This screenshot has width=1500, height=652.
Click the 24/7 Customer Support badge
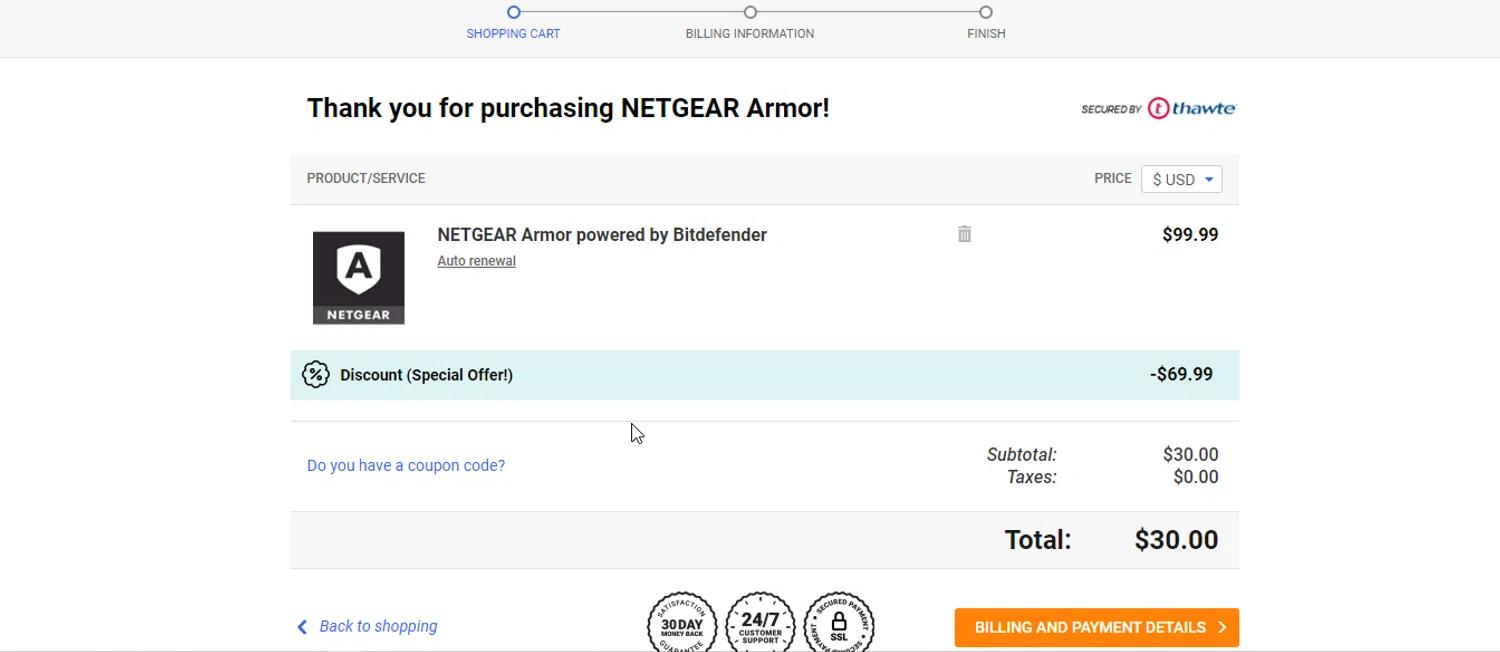coord(760,624)
